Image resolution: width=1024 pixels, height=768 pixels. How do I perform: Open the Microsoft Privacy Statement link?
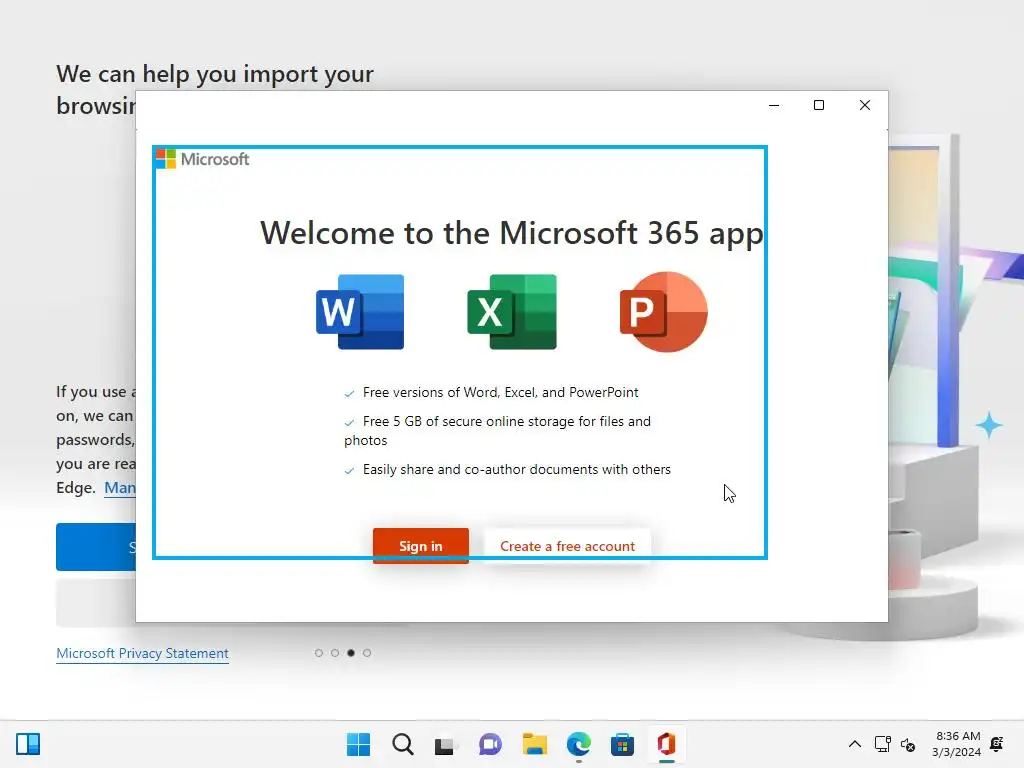(142, 653)
